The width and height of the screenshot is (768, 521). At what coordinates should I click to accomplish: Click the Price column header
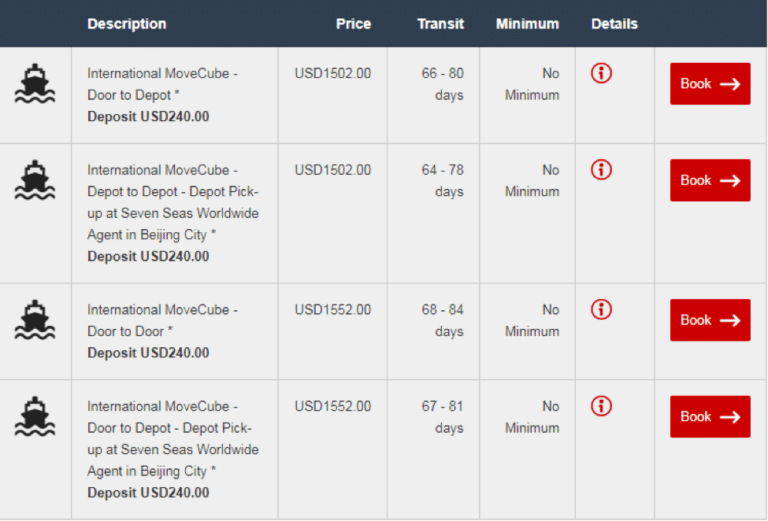pyautogui.click(x=353, y=24)
